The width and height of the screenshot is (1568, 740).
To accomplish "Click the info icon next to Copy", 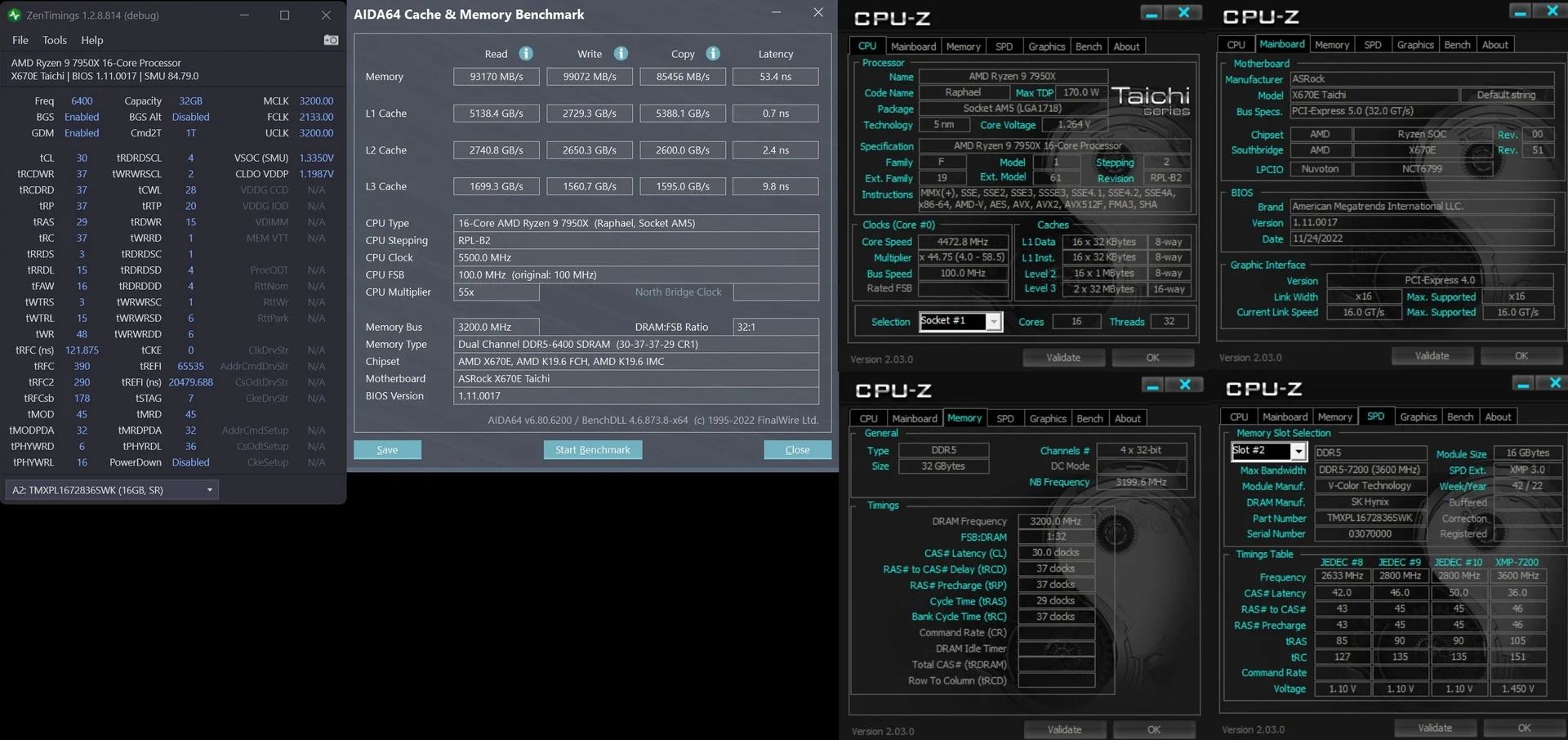I will 713,53.
